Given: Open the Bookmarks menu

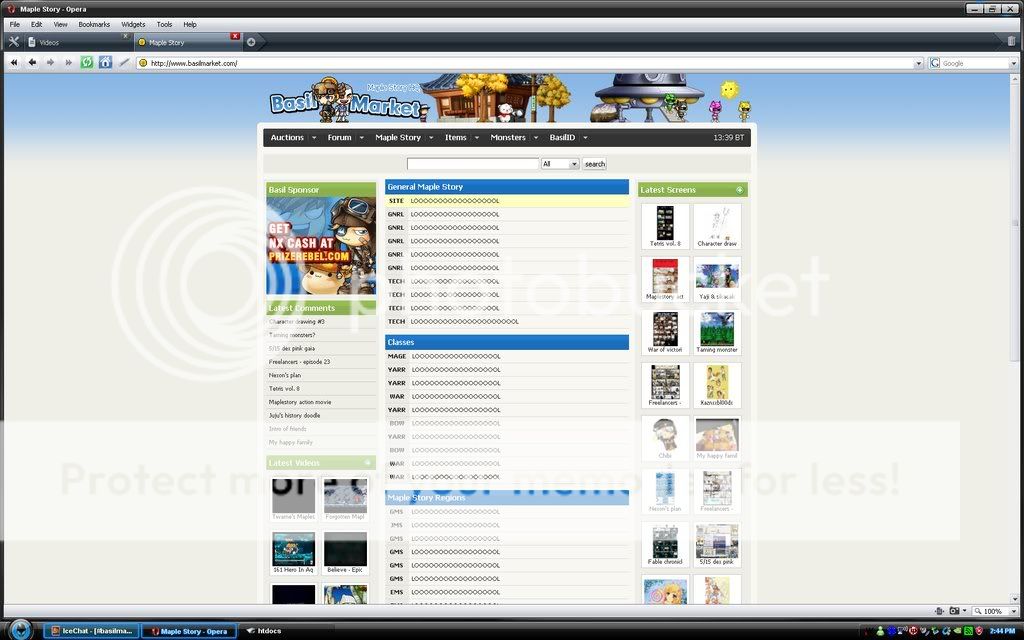Looking at the screenshot, I should [x=94, y=24].
